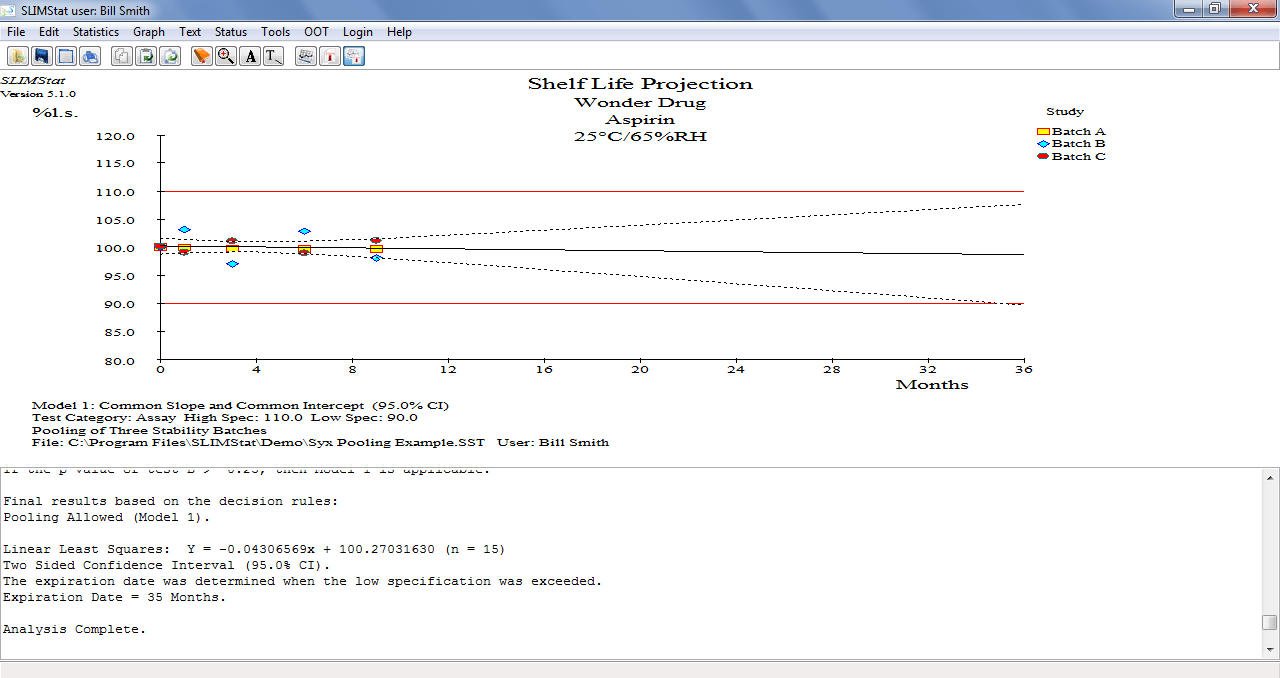The image size is (1280, 678).
Task: Click the scatter plot graph icon
Action: (x=305, y=55)
